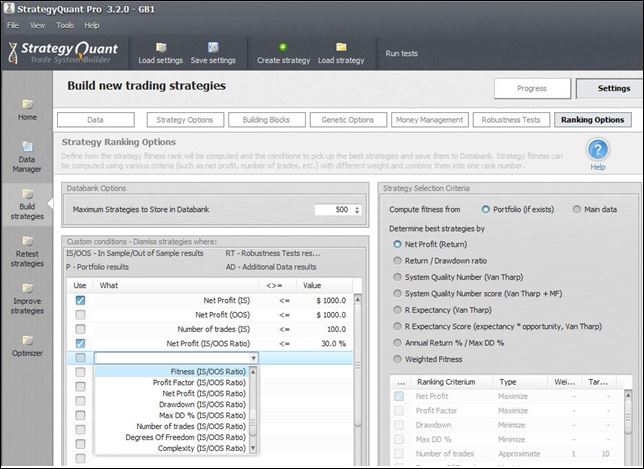Check the Net Profit (OOS) condition checkbox
644x469 pixels.
pyautogui.click(x=80, y=315)
